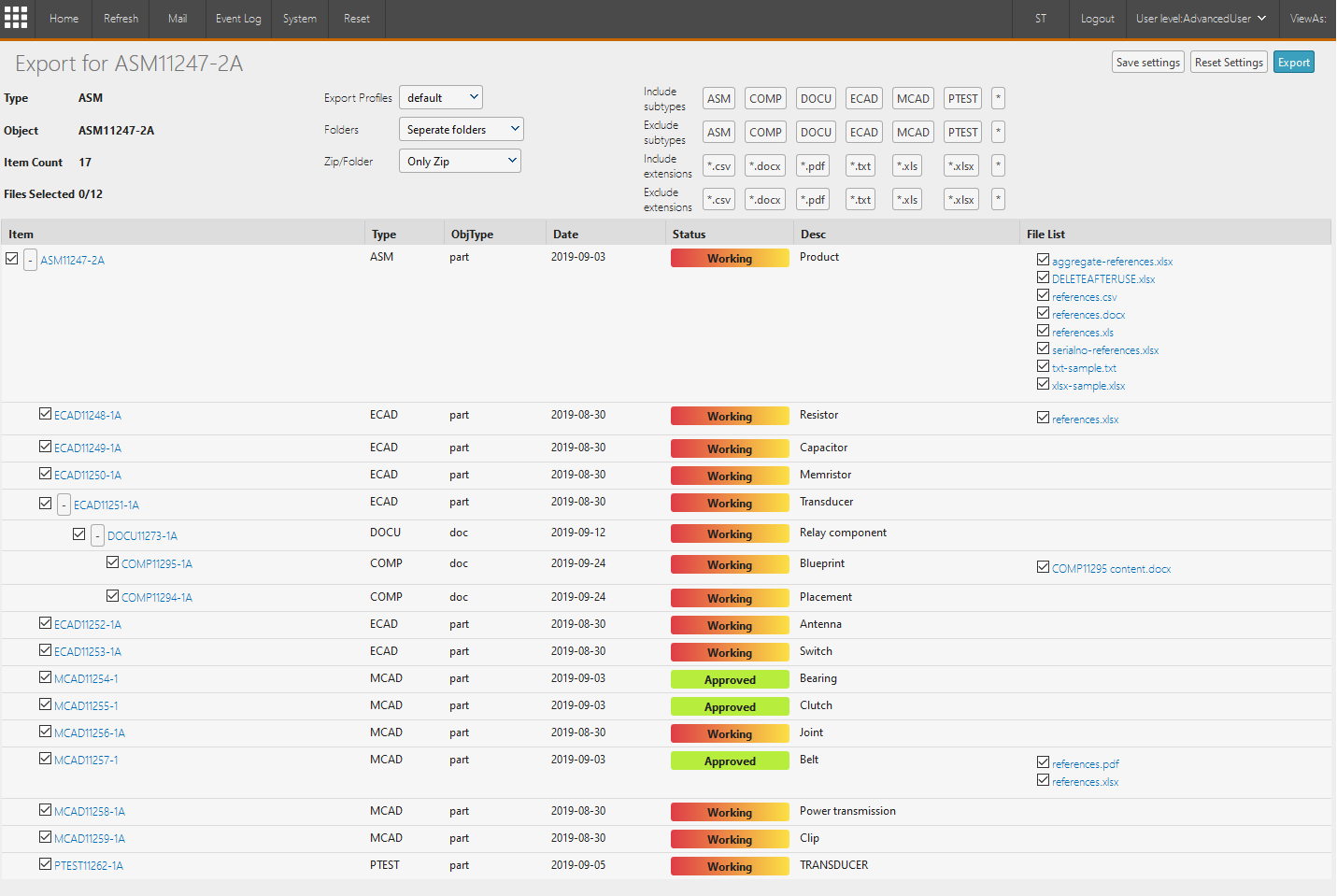Uncheck the DELETEAFTERUSE.xlsx file checkbox
1337x896 pixels.
click(x=1043, y=277)
